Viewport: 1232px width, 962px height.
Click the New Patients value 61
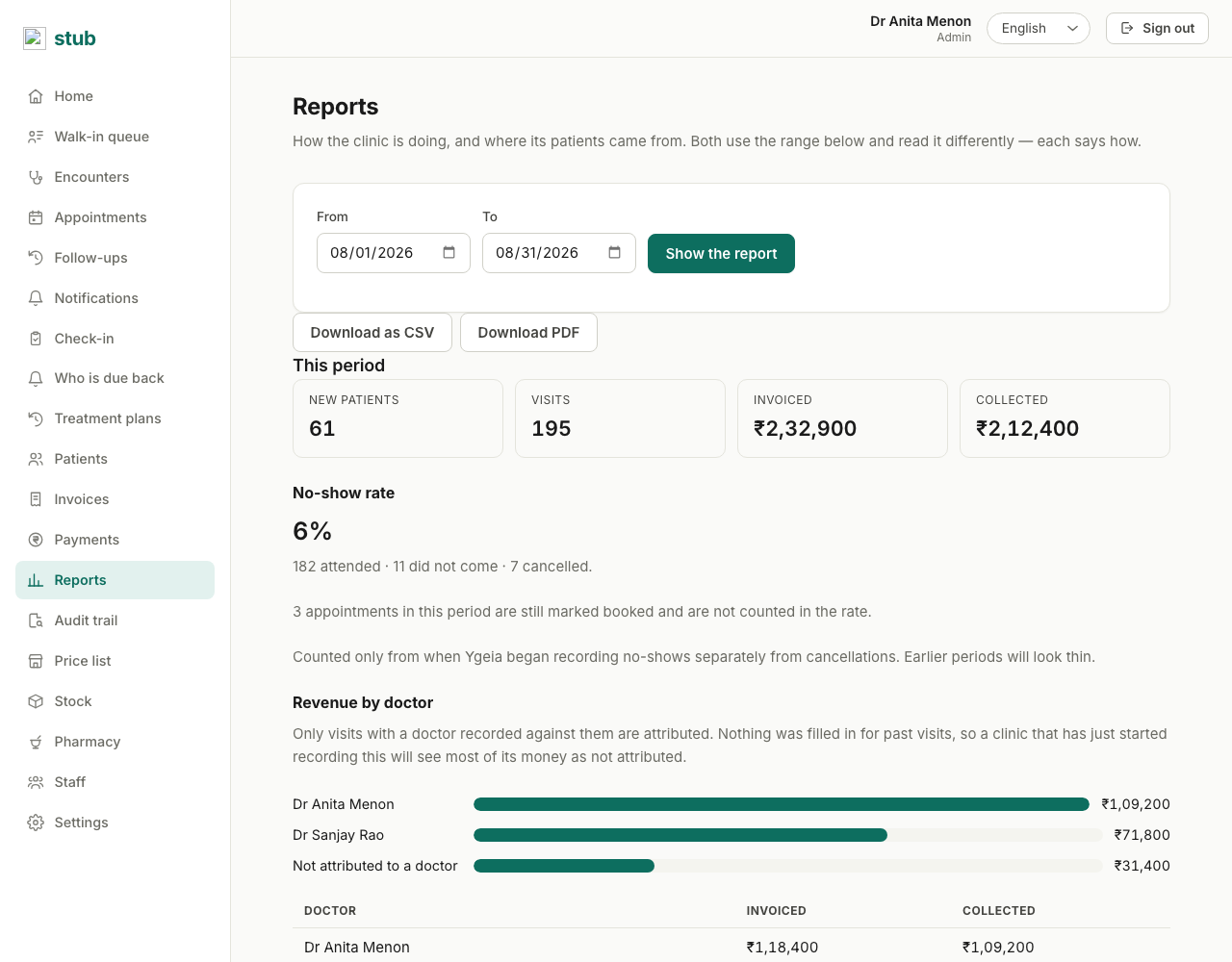(322, 429)
